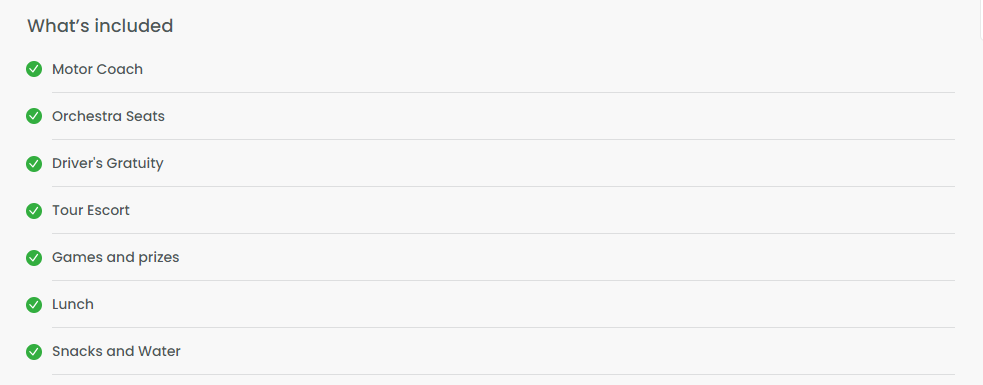The width and height of the screenshot is (983, 385).
Task: Click the check icon beside Games and prizes
Action: click(34, 257)
